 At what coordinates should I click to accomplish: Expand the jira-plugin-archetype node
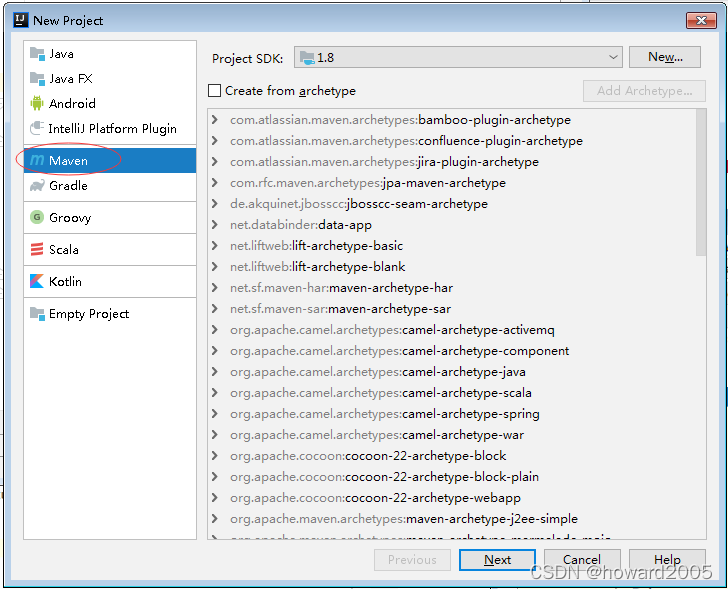point(214,162)
